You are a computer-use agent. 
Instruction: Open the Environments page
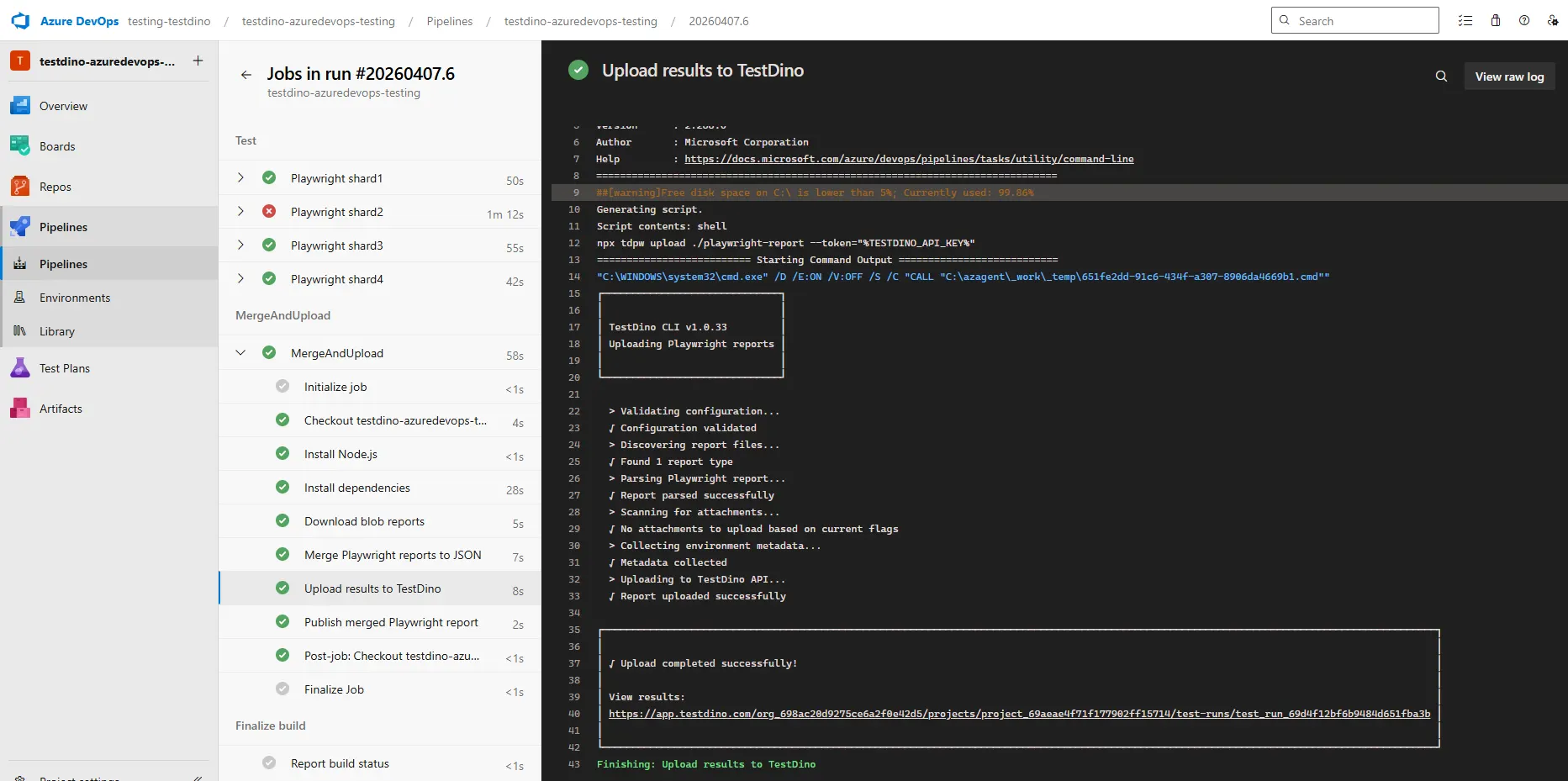tap(75, 297)
